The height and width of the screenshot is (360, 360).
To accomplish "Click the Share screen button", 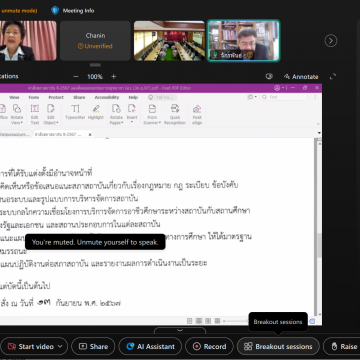I will [x=93, y=346].
